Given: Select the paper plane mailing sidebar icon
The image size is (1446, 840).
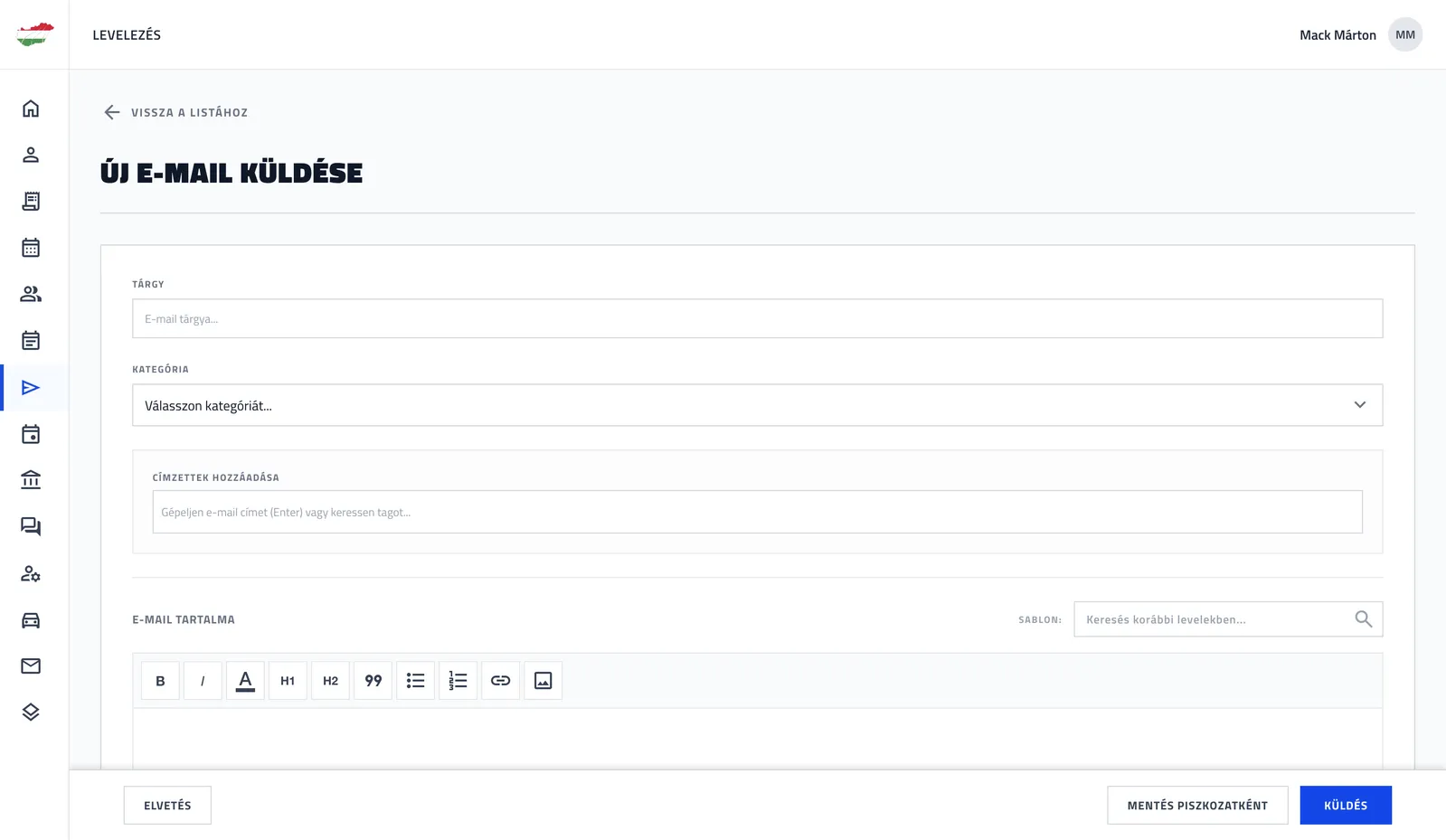Looking at the screenshot, I should pos(31,388).
